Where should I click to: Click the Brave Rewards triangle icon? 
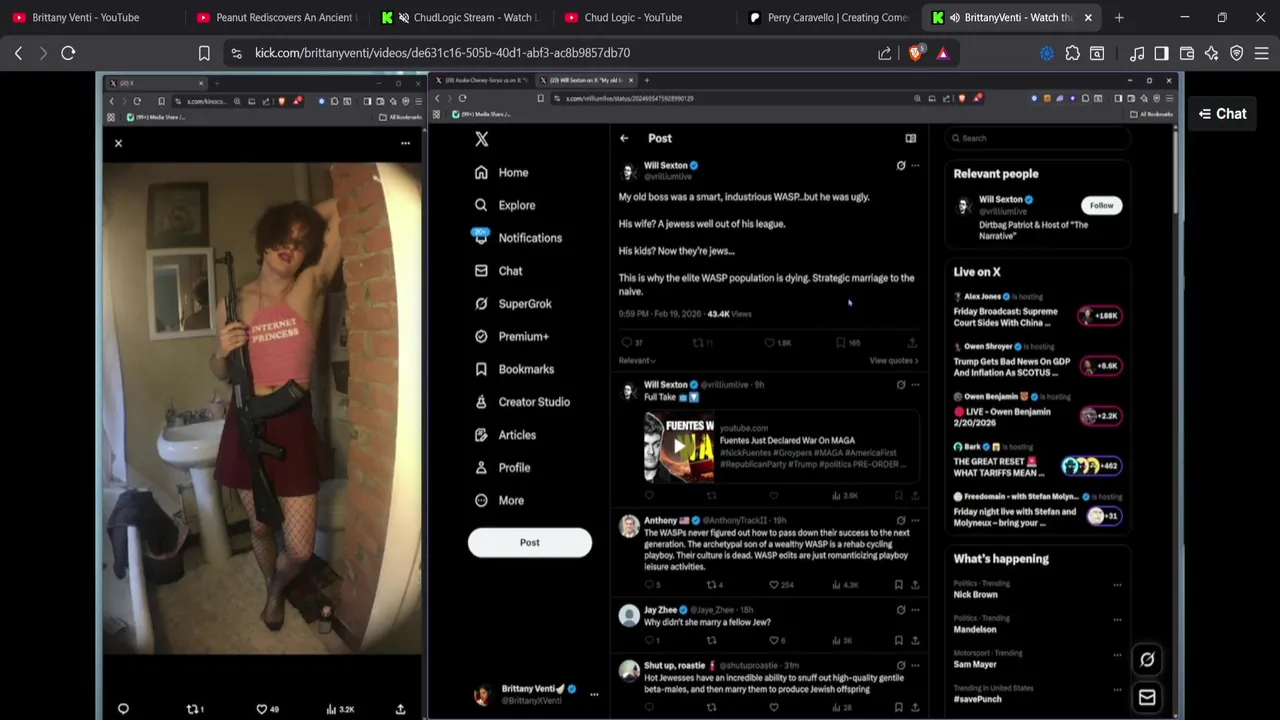[x=943, y=53]
